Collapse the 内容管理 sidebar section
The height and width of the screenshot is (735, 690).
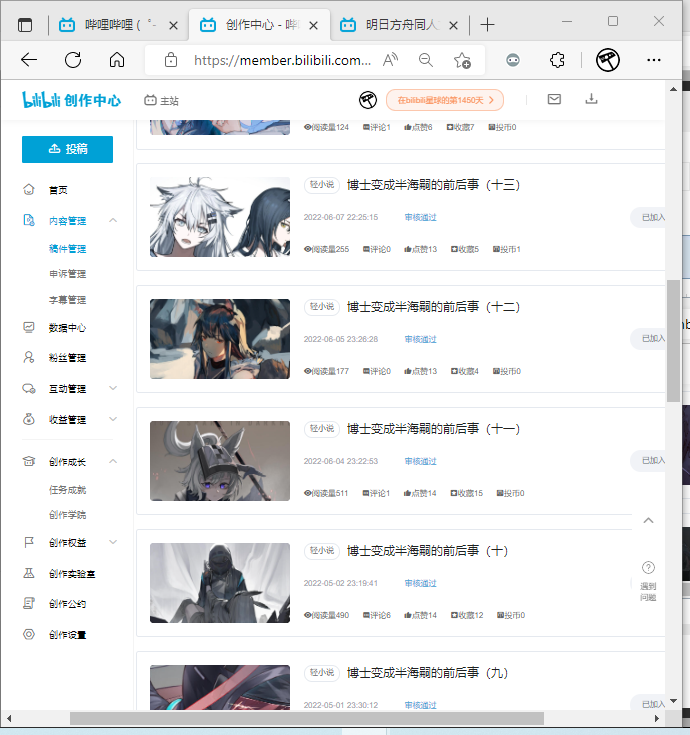113,220
